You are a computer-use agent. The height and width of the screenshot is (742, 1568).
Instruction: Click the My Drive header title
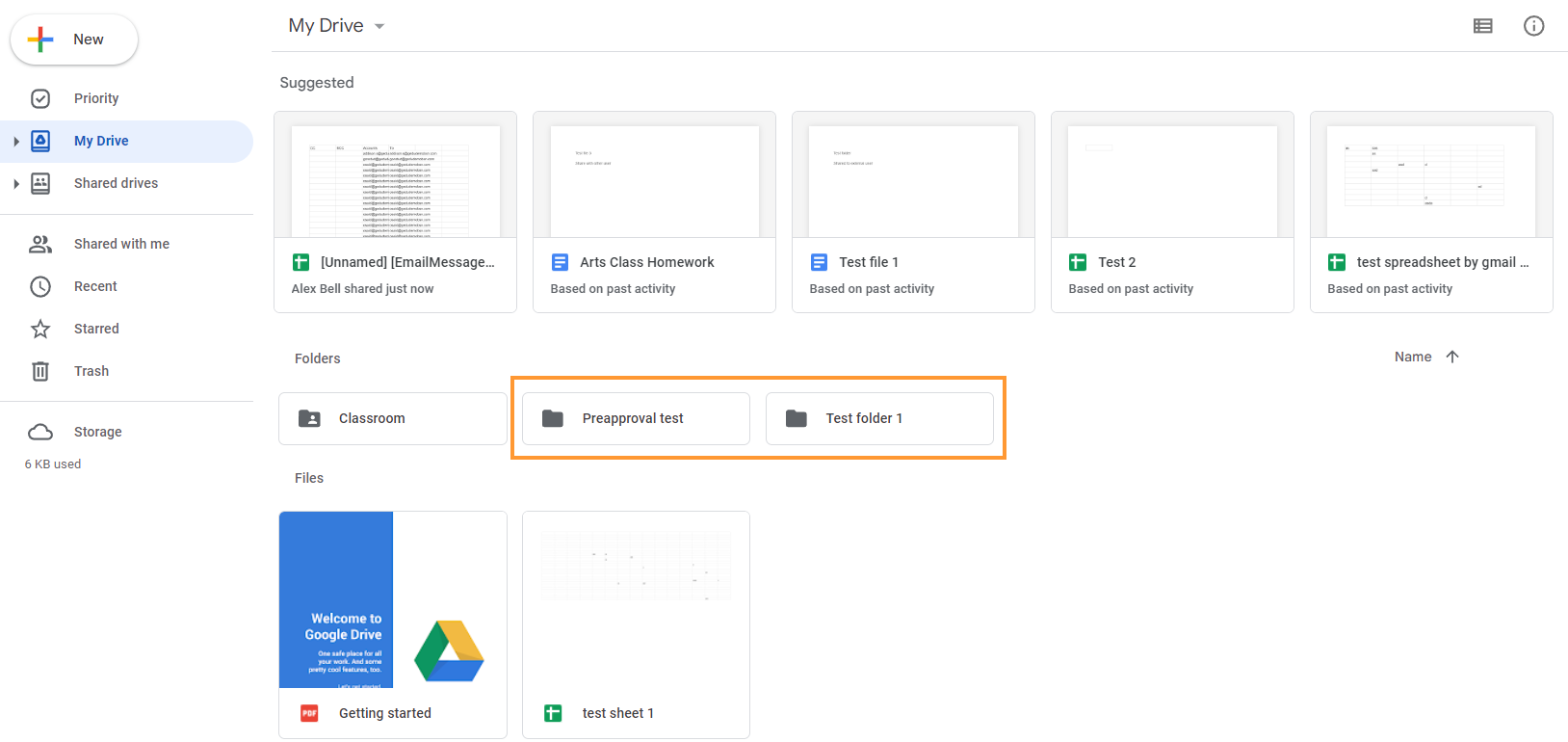(326, 26)
